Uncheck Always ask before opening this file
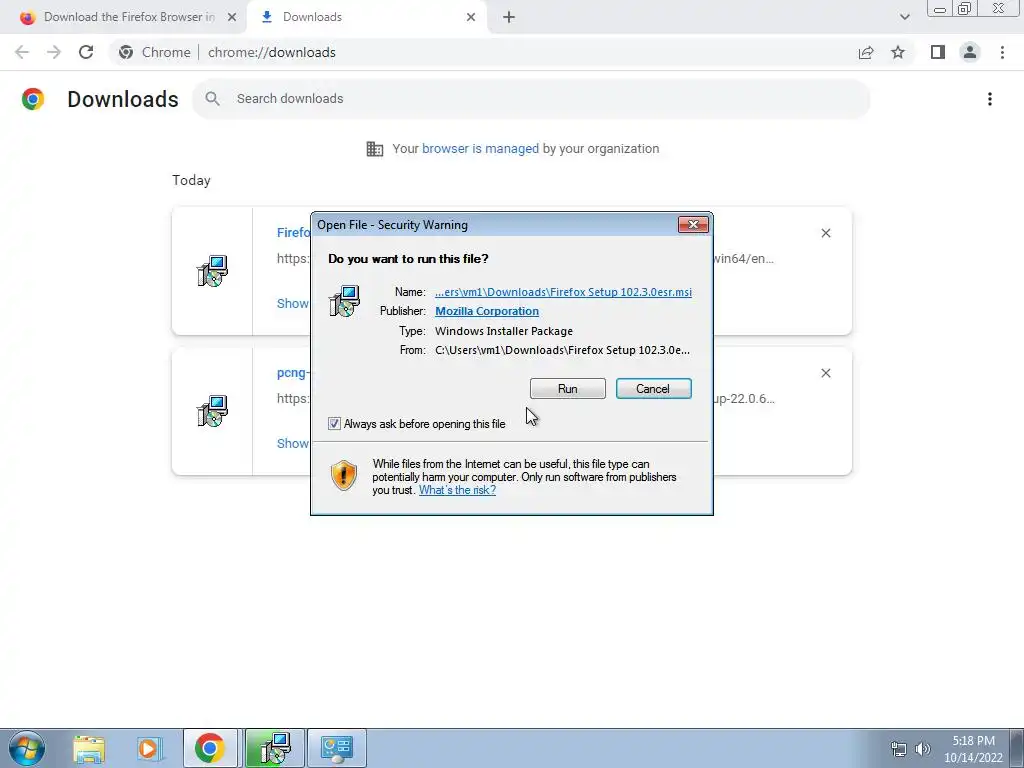The image size is (1024, 768). coord(334,424)
